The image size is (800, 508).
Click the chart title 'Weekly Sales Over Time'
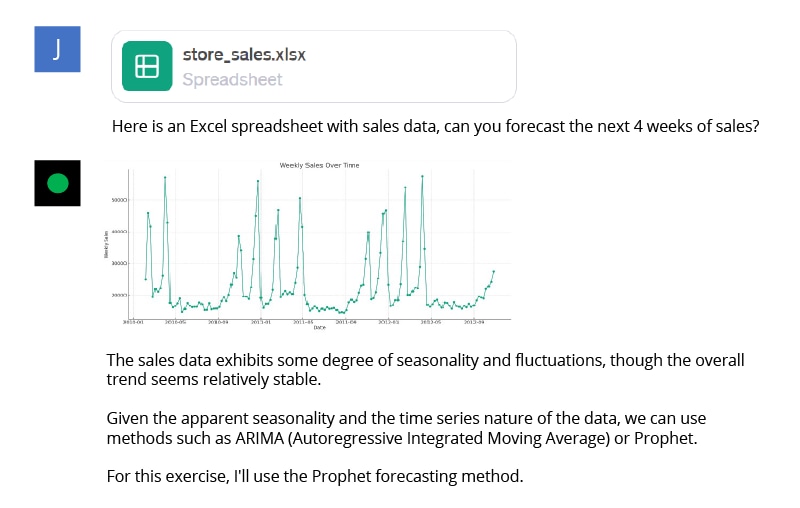[319, 165]
